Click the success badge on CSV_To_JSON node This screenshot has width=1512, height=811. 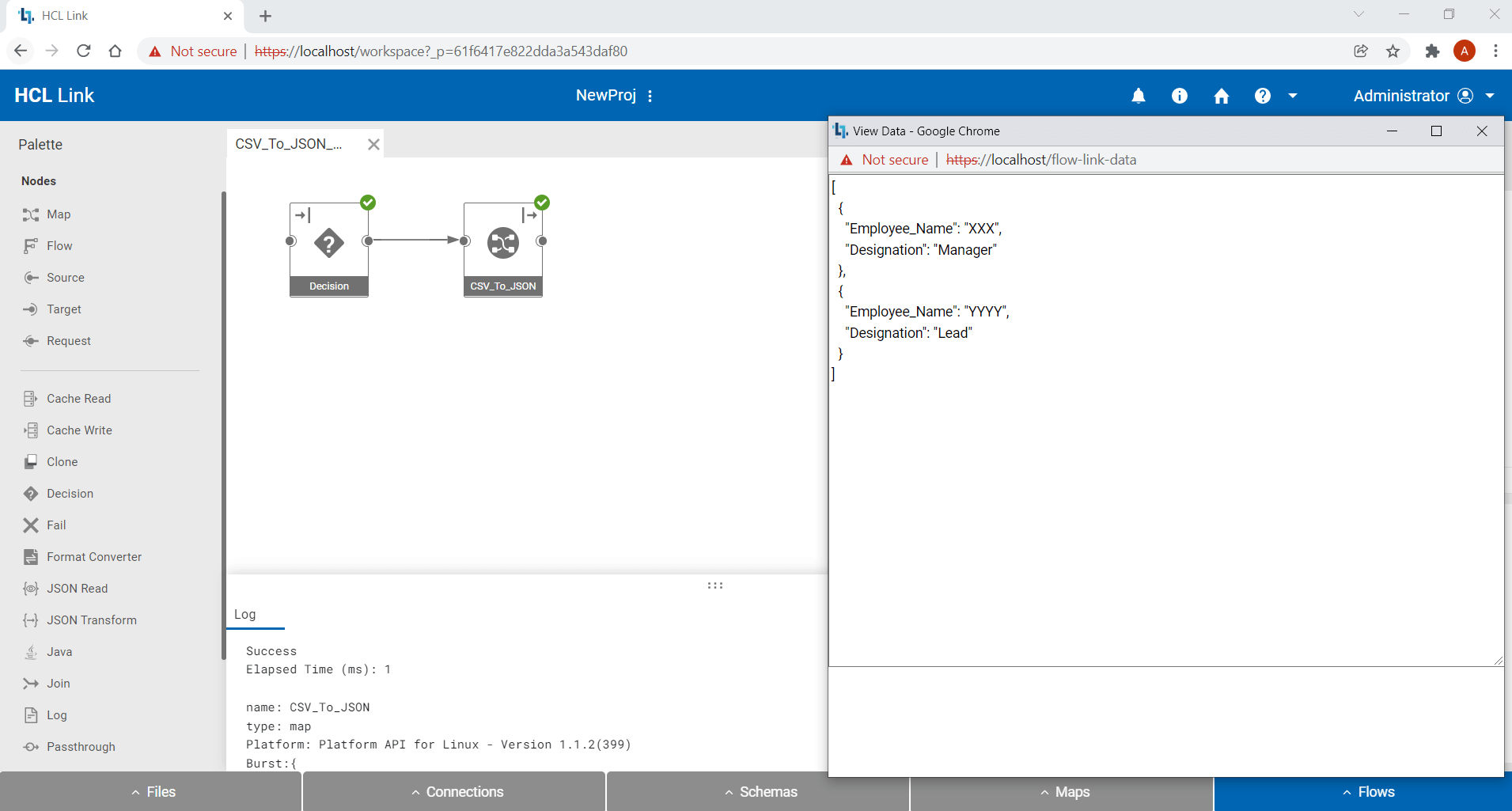(x=541, y=203)
